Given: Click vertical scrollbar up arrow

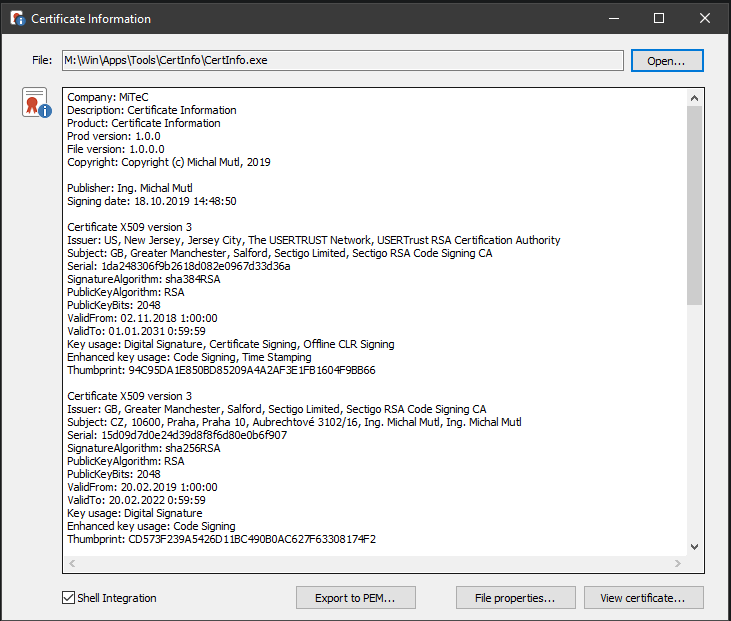Looking at the screenshot, I should (x=694, y=98).
